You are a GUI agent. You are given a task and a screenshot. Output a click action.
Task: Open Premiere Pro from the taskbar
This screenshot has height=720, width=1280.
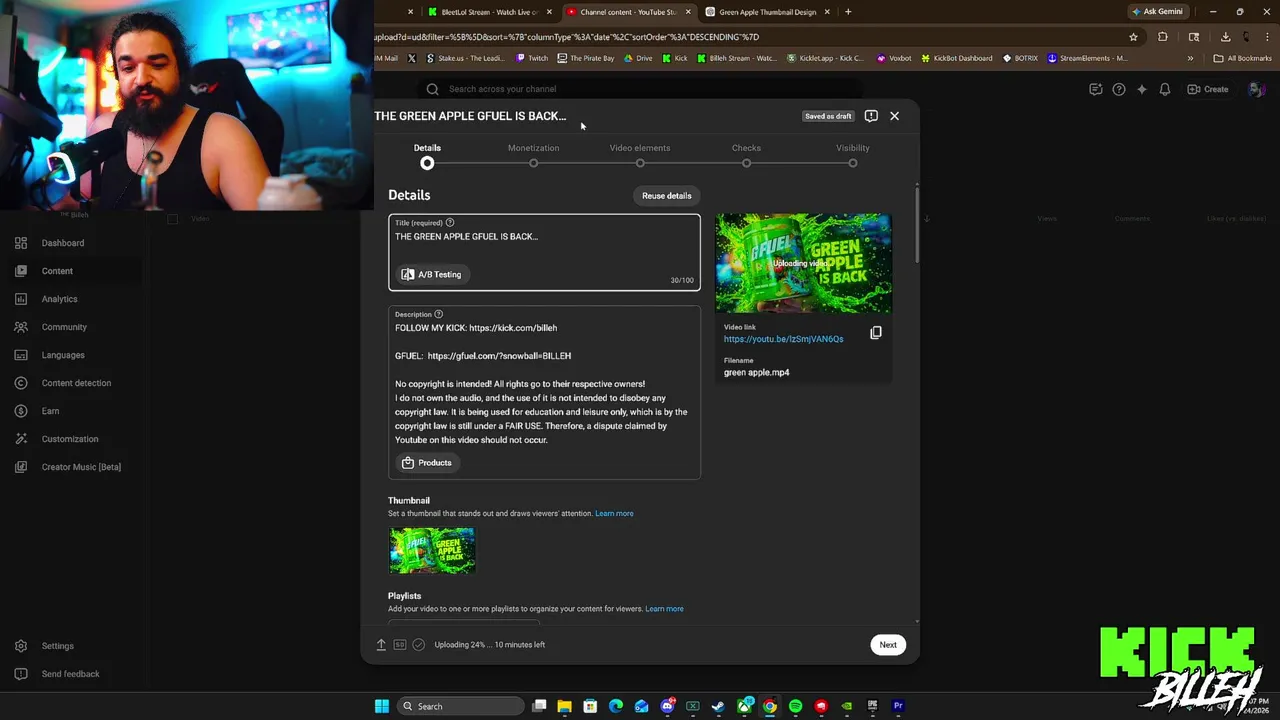point(898,706)
